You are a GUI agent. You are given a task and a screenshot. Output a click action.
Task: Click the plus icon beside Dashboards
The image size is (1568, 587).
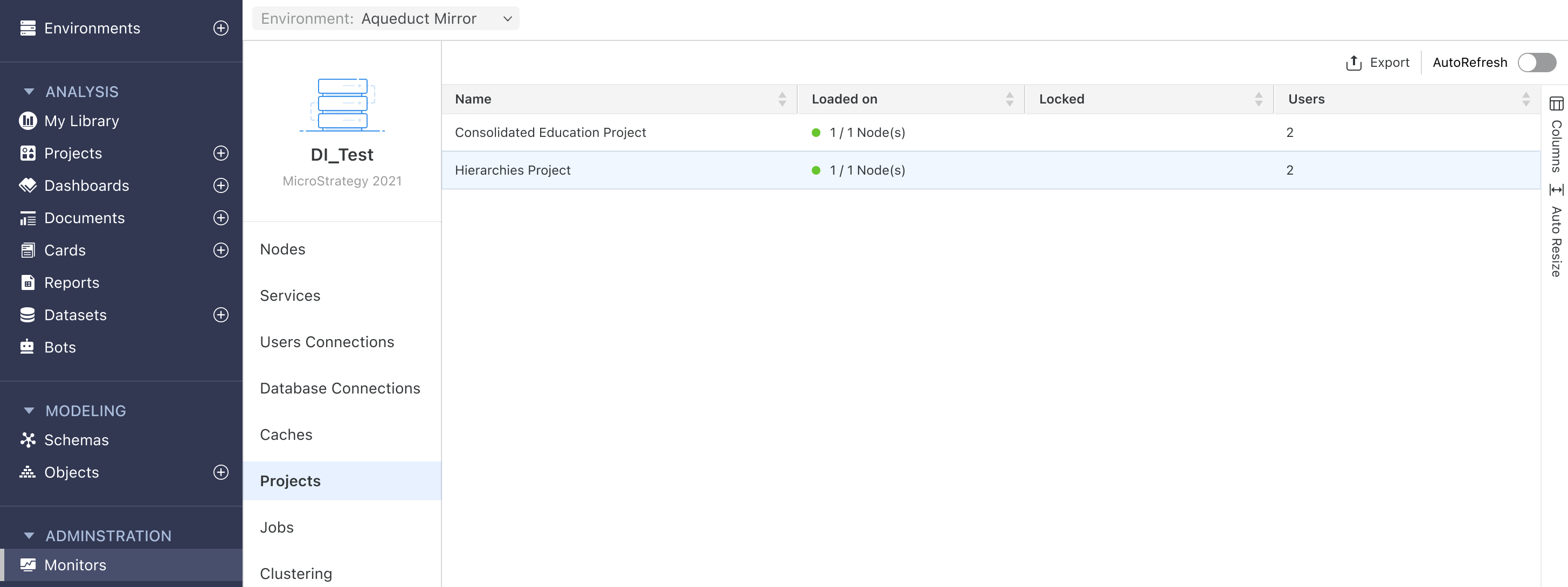point(221,185)
